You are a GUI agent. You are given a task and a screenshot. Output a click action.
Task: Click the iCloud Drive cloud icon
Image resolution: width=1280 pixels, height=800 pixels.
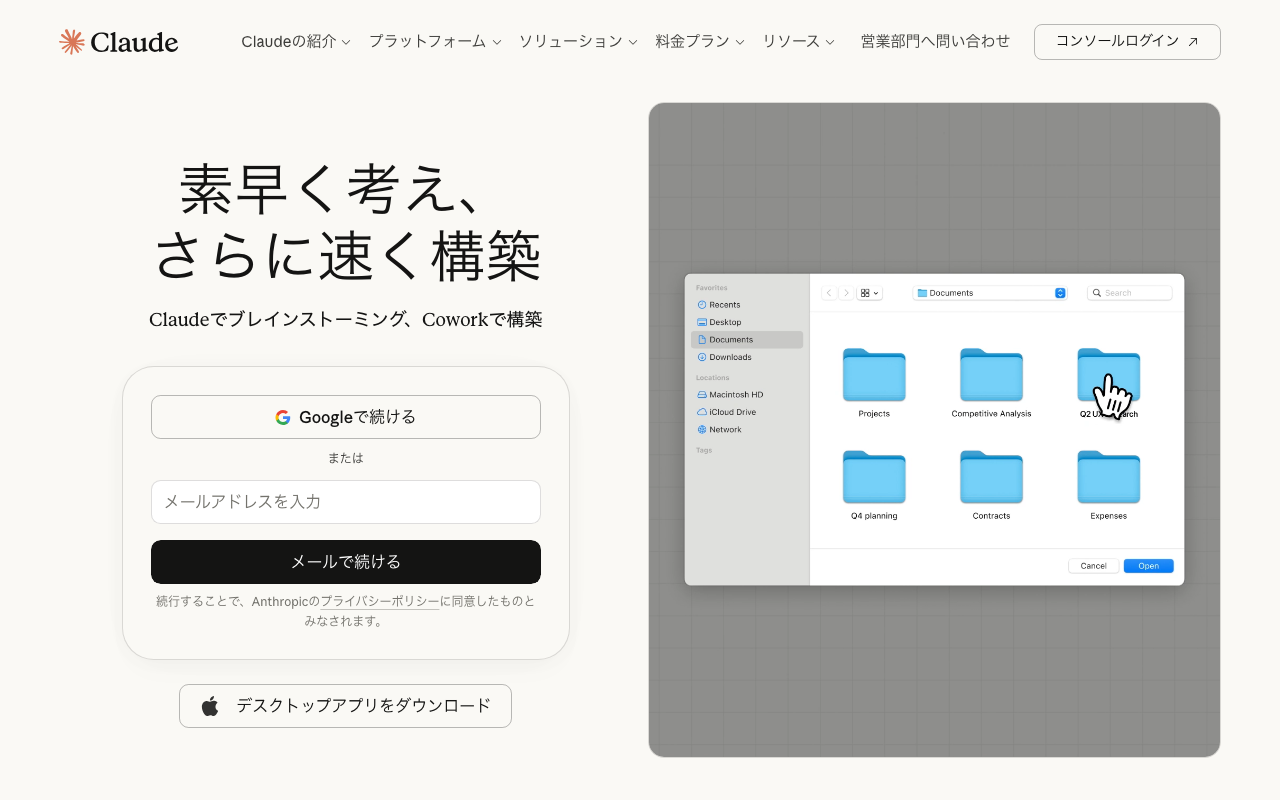point(702,412)
